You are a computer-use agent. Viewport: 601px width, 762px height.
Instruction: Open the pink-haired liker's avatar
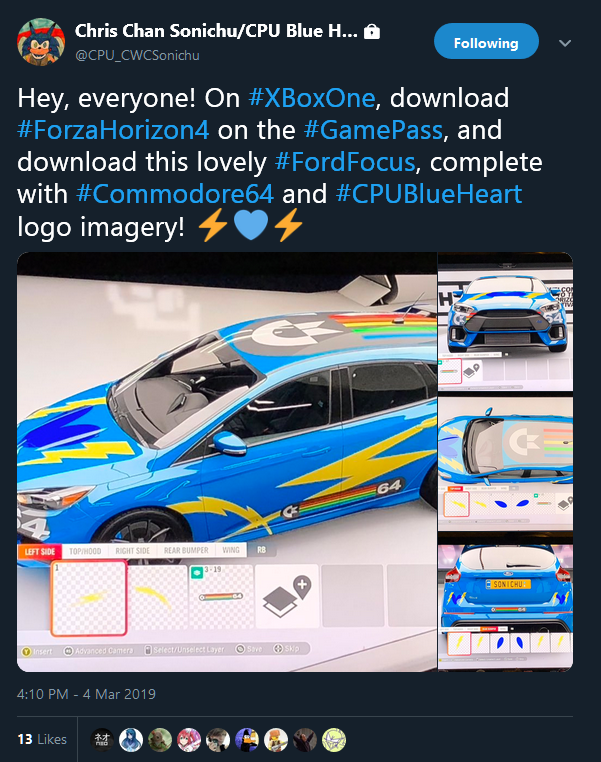click(x=189, y=740)
